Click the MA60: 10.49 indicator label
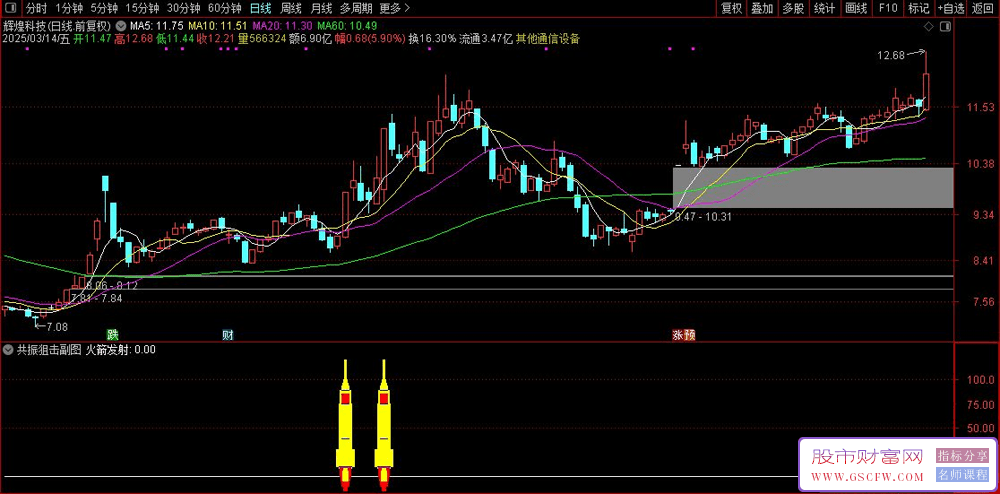 [x=348, y=26]
